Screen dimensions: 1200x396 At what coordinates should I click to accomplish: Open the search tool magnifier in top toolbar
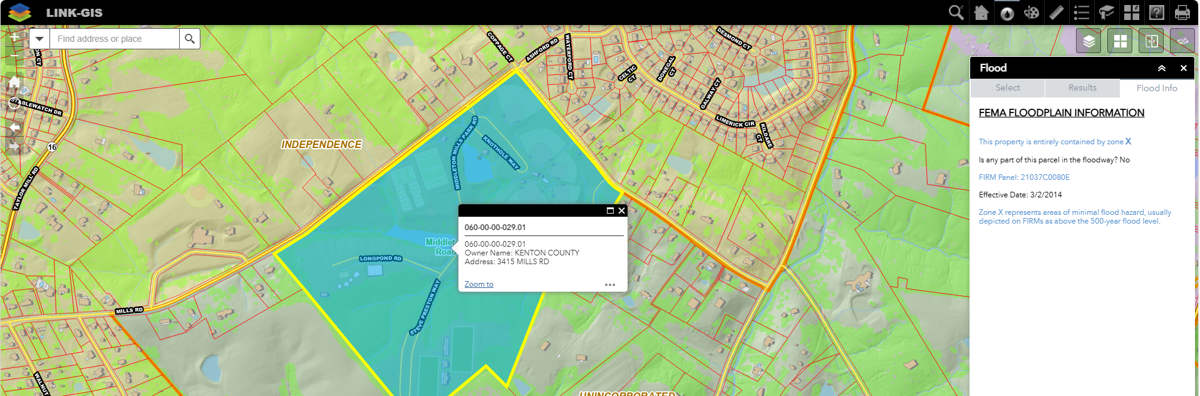click(x=956, y=12)
